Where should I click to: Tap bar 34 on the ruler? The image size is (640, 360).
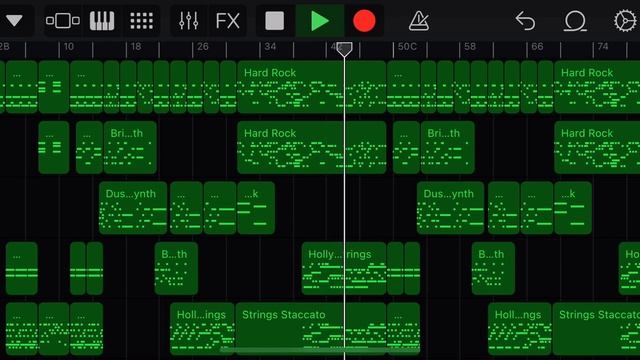coord(270,47)
